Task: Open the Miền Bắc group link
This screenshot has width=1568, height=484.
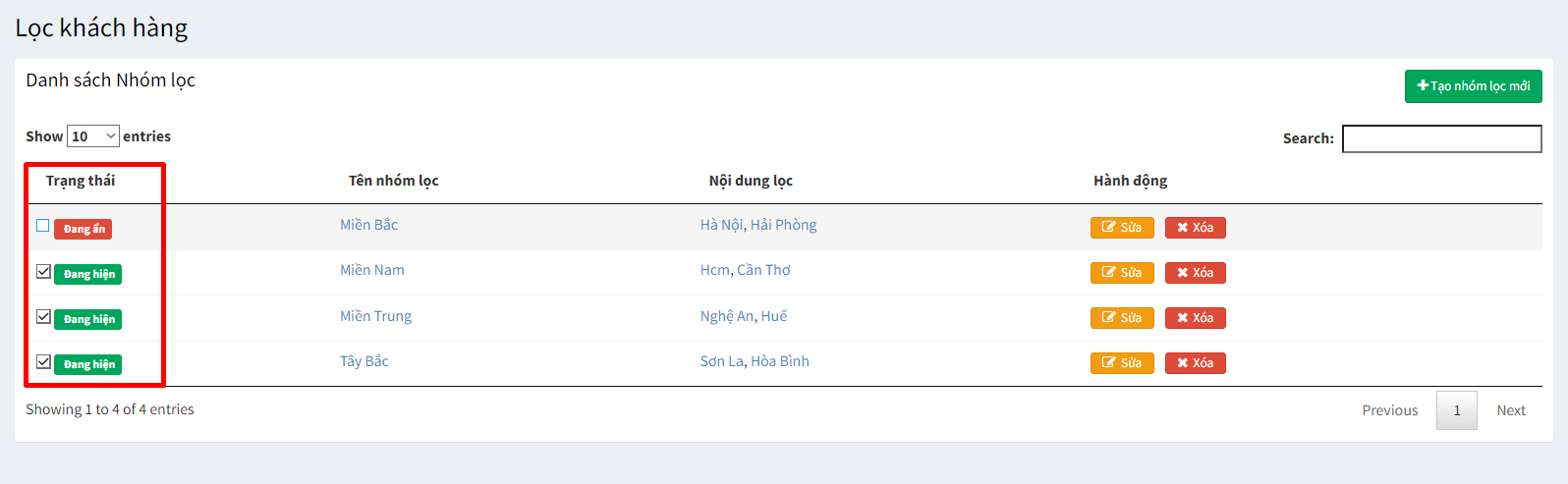Action: point(369,225)
